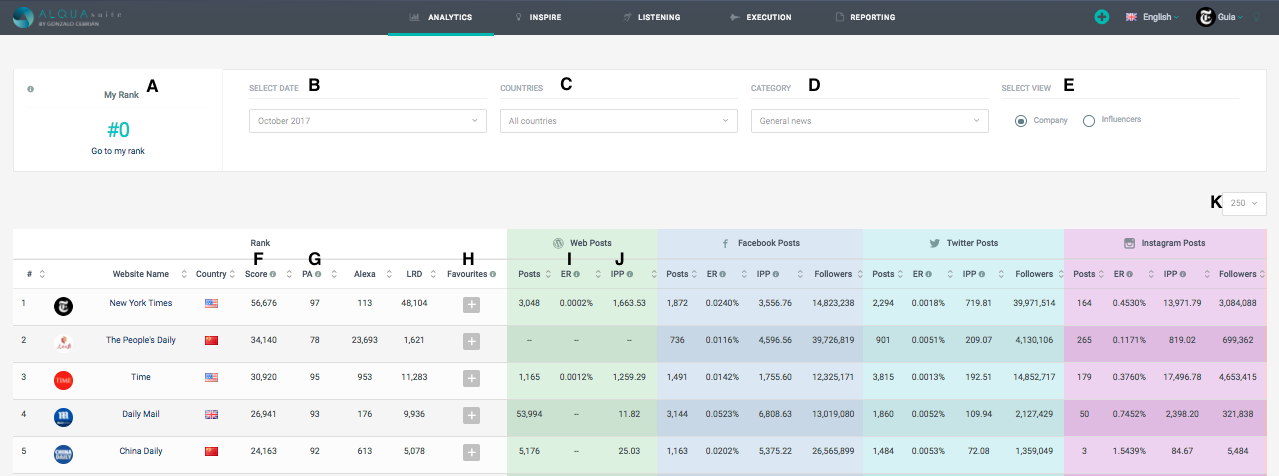Click the info icon next to Favourites header
This screenshot has height=476, width=1279.
click(x=493, y=274)
